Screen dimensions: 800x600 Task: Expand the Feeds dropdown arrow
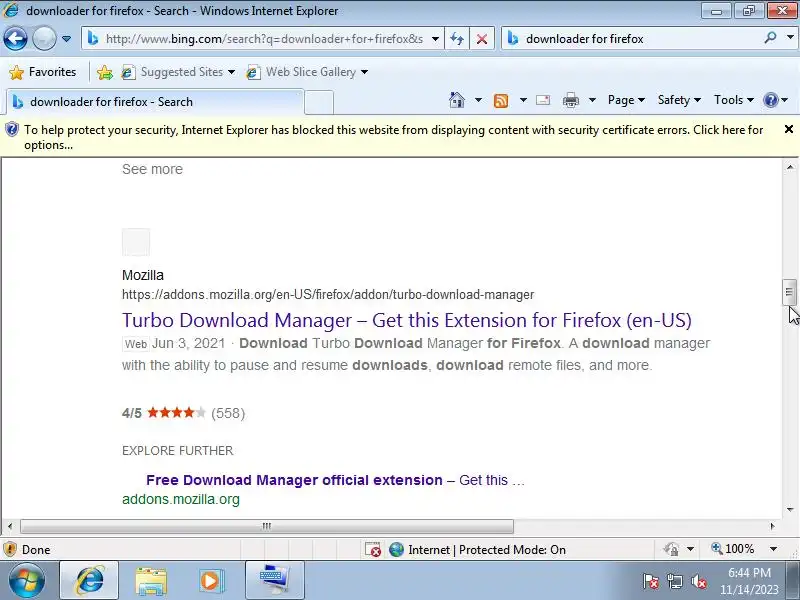[x=523, y=100]
